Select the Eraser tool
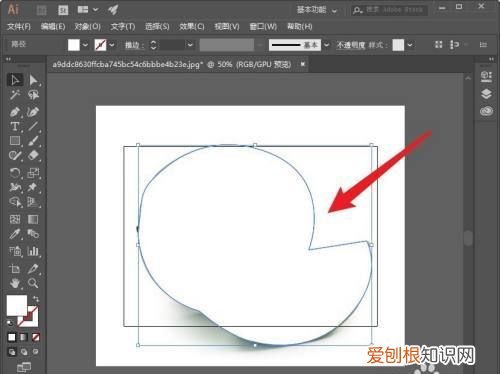This screenshot has height=374, width=500. click(33, 156)
